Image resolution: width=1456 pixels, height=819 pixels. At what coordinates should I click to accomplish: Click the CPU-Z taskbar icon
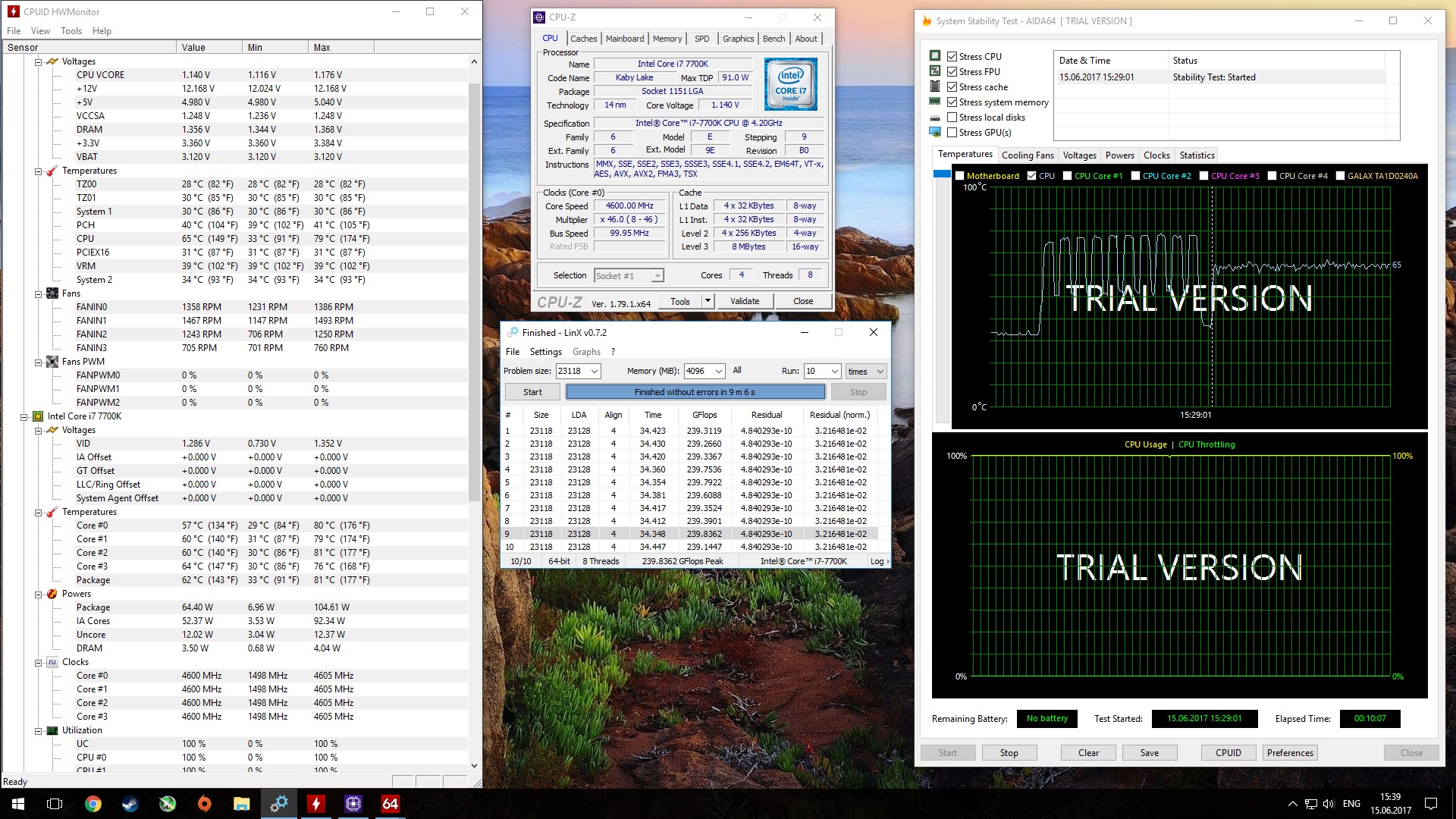tap(353, 804)
